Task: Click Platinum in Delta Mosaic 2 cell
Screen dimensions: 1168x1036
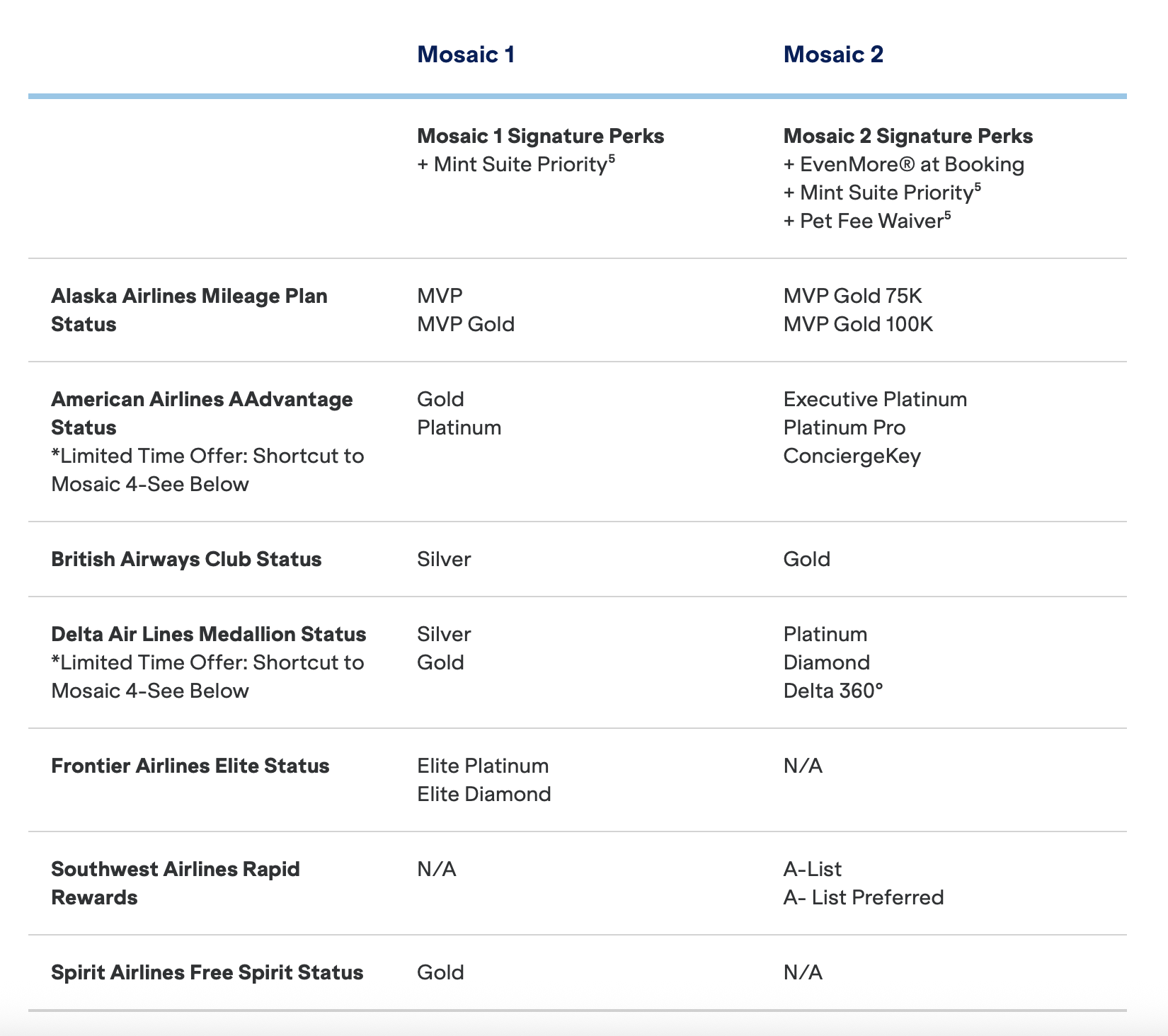Action: [x=825, y=634]
